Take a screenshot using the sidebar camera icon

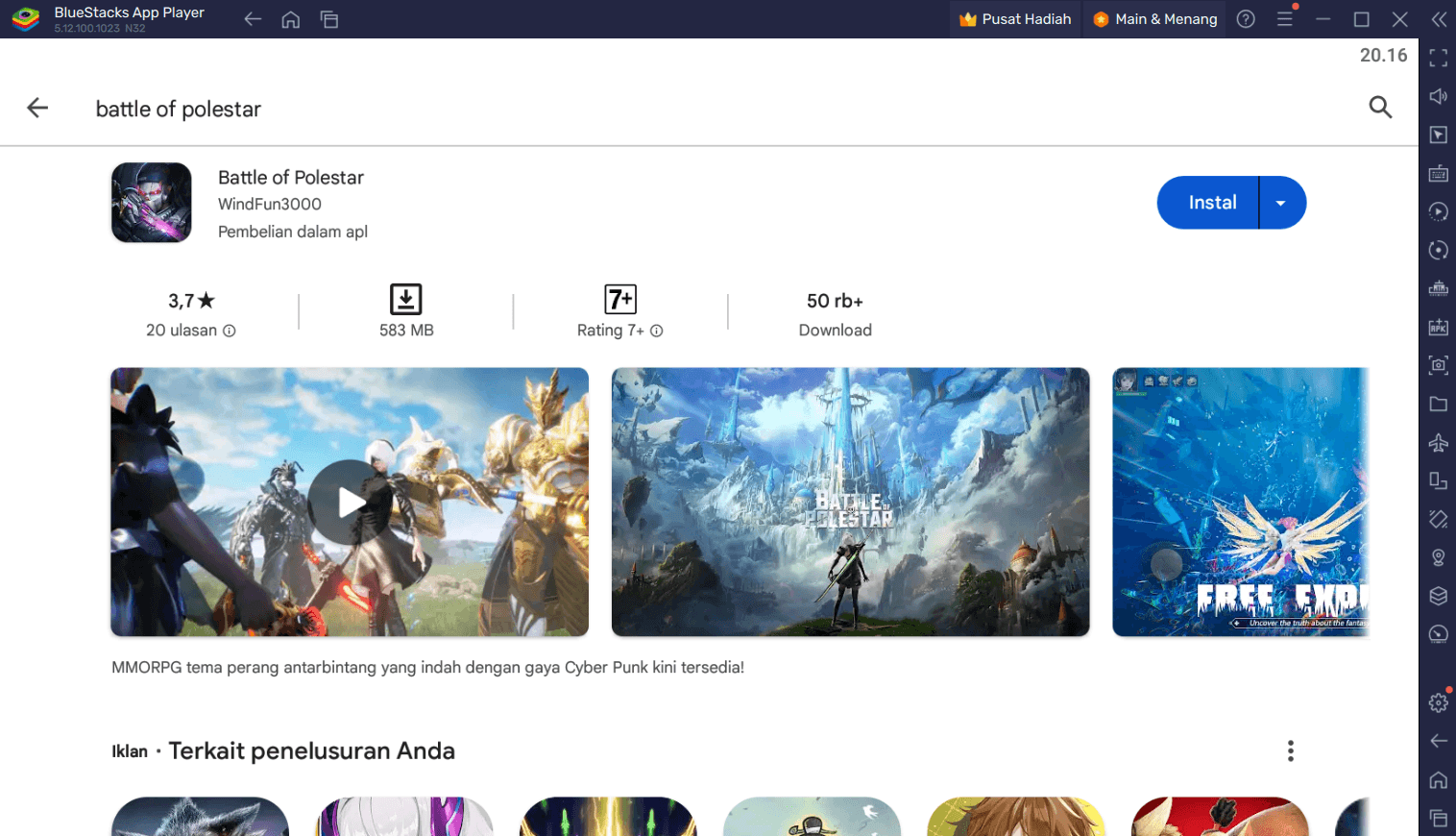point(1438,365)
